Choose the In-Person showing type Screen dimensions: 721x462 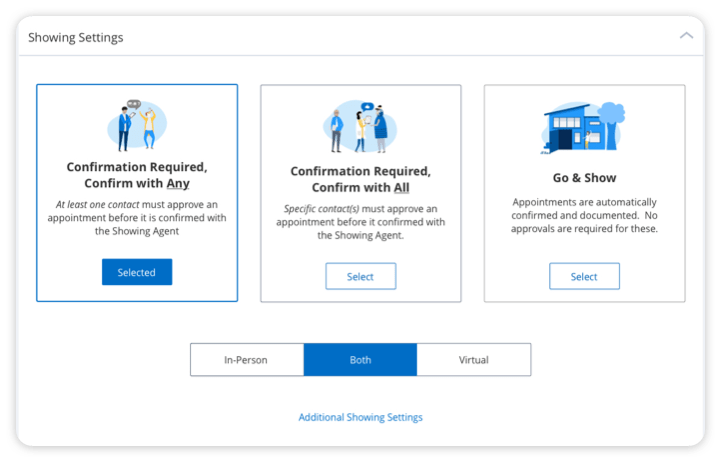tap(247, 359)
